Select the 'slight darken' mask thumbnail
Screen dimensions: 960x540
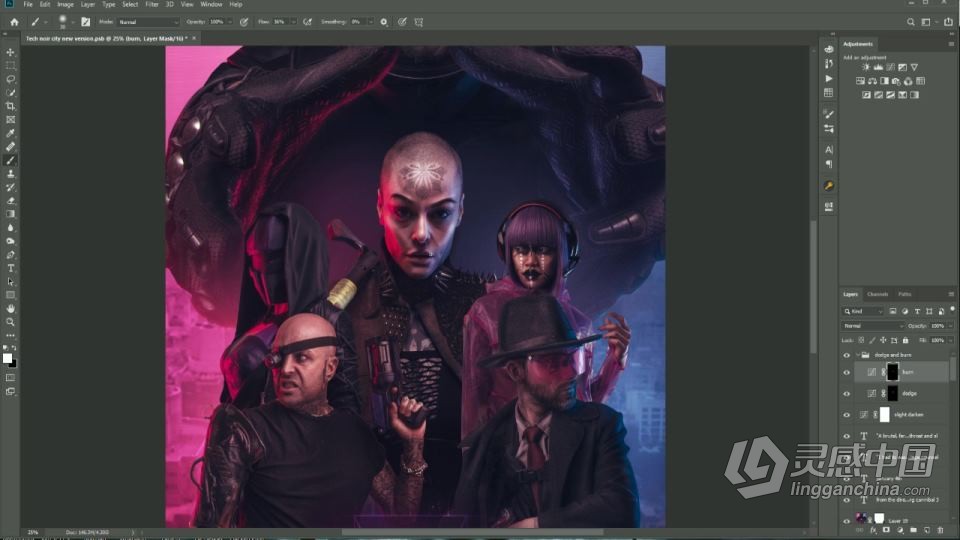pos(885,415)
